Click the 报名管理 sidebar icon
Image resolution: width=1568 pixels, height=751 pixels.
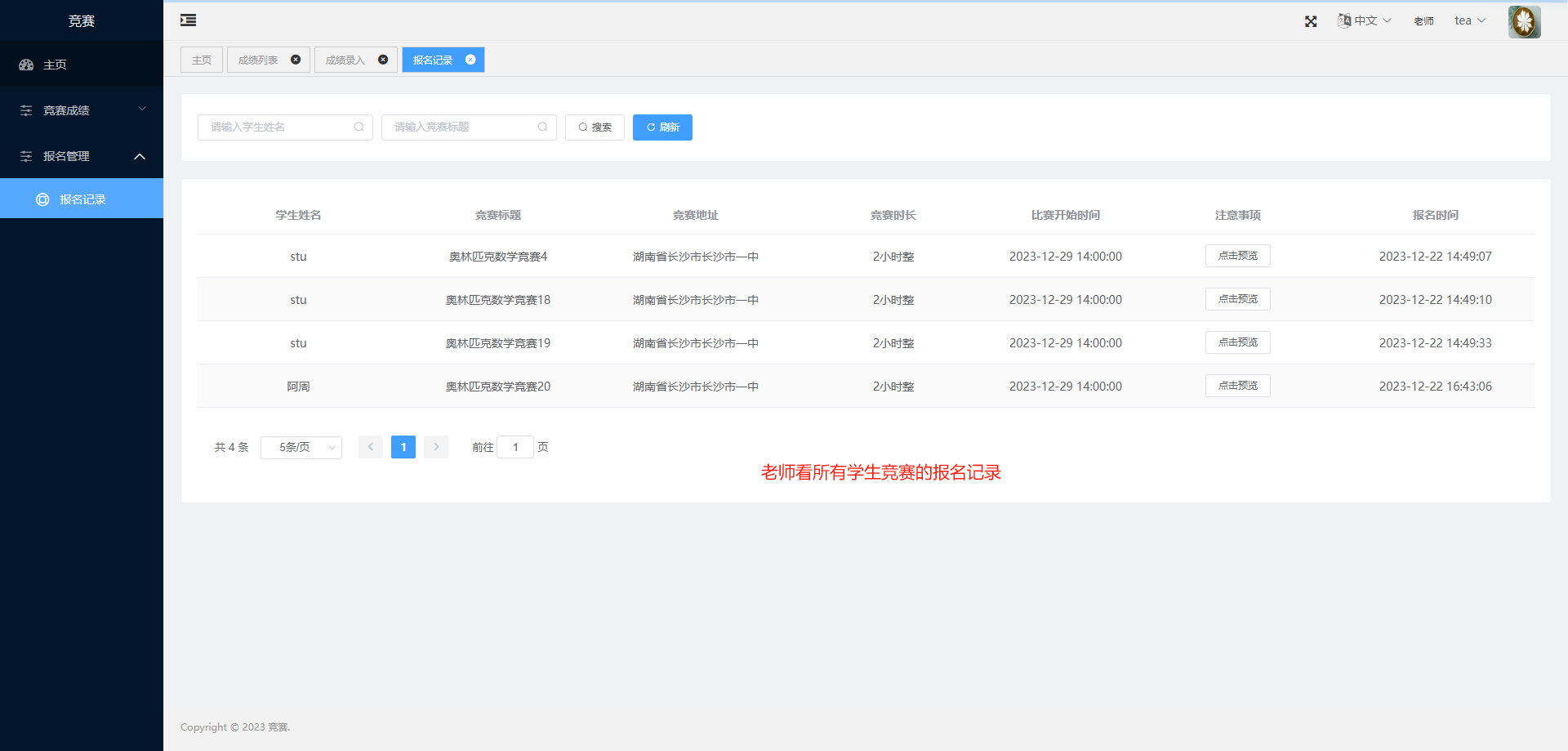tap(25, 156)
